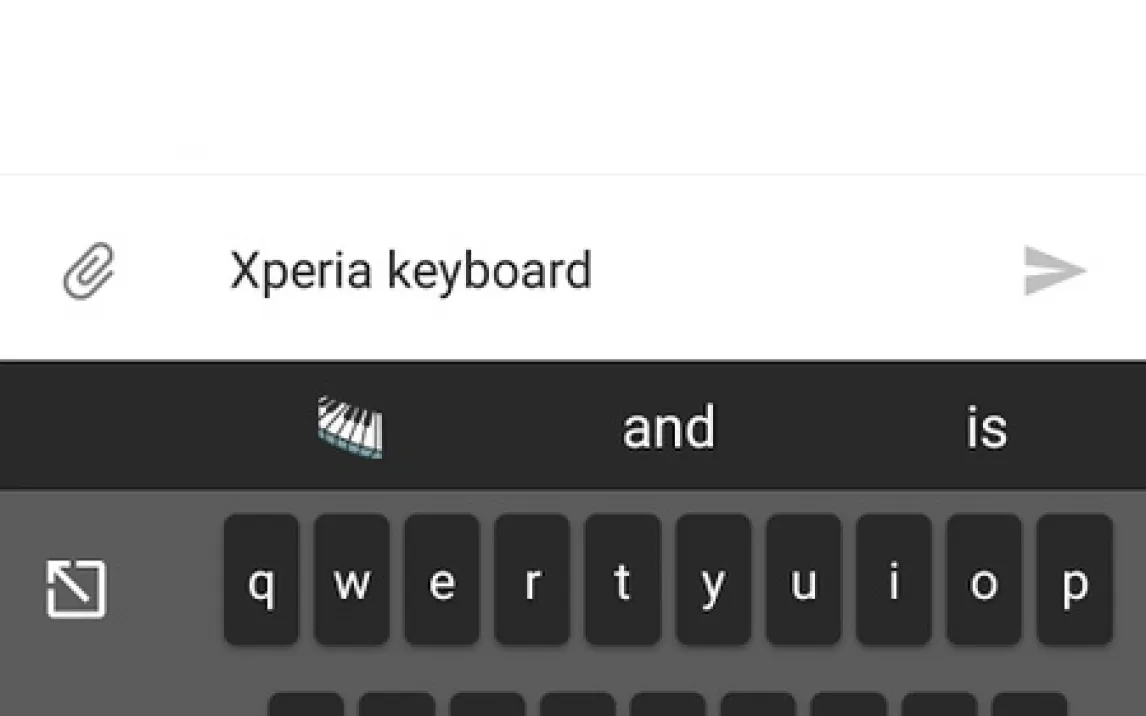Tap the e key
Viewport: 1146px width, 716px height.
(442, 581)
